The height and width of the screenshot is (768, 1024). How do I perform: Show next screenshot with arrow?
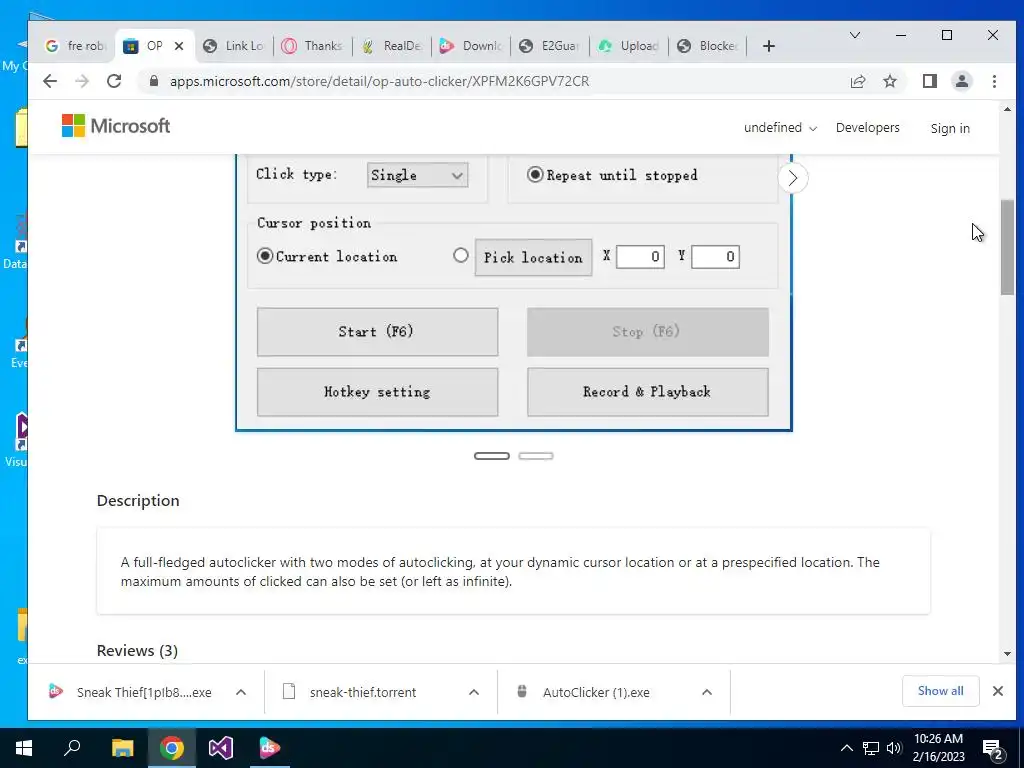coord(792,178)
